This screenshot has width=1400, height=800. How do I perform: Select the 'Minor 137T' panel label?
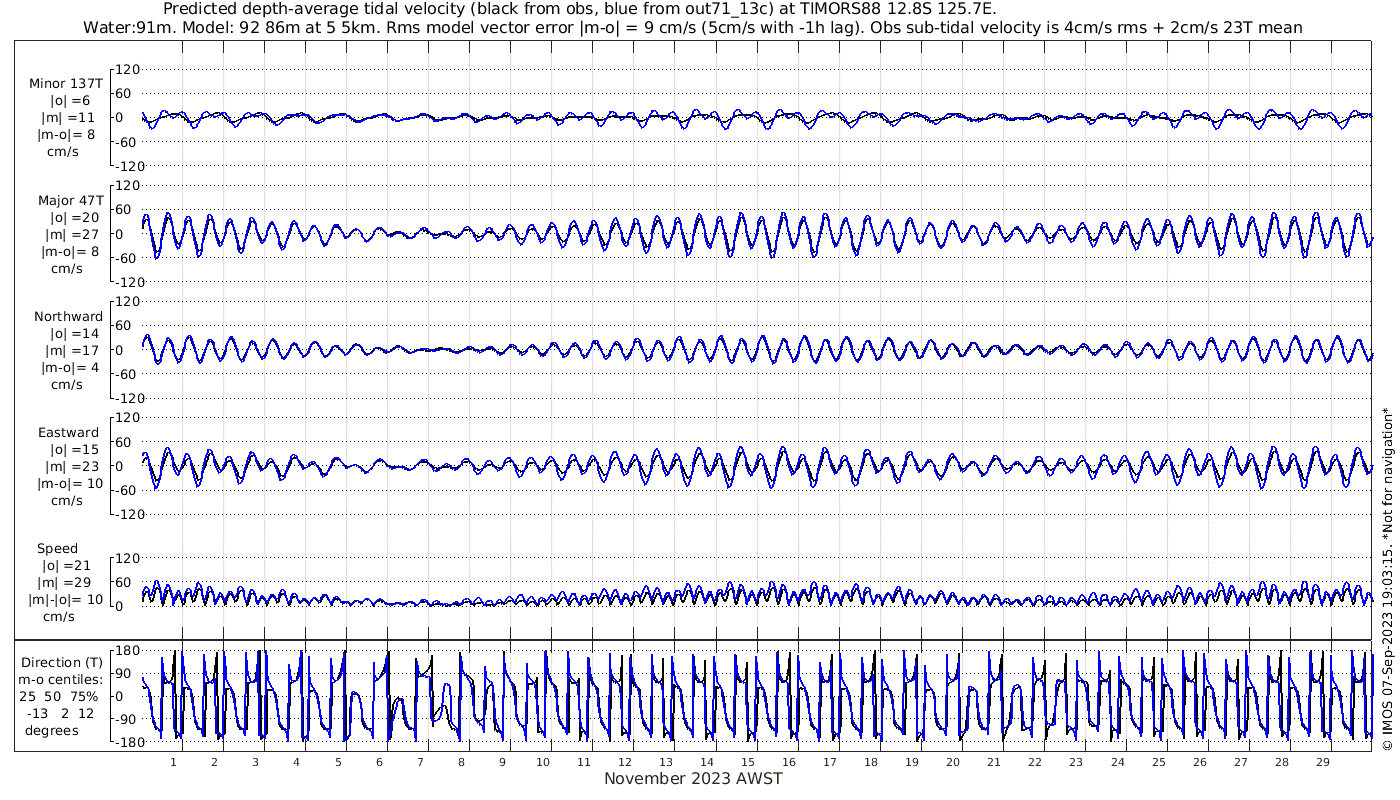(x=66, y=83)
